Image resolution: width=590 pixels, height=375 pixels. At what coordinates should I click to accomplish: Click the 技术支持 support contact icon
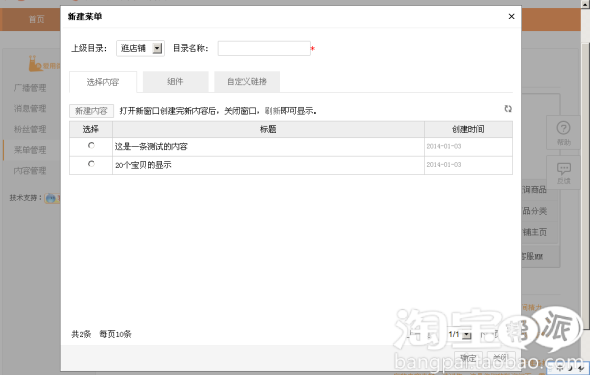pos(51,198)
